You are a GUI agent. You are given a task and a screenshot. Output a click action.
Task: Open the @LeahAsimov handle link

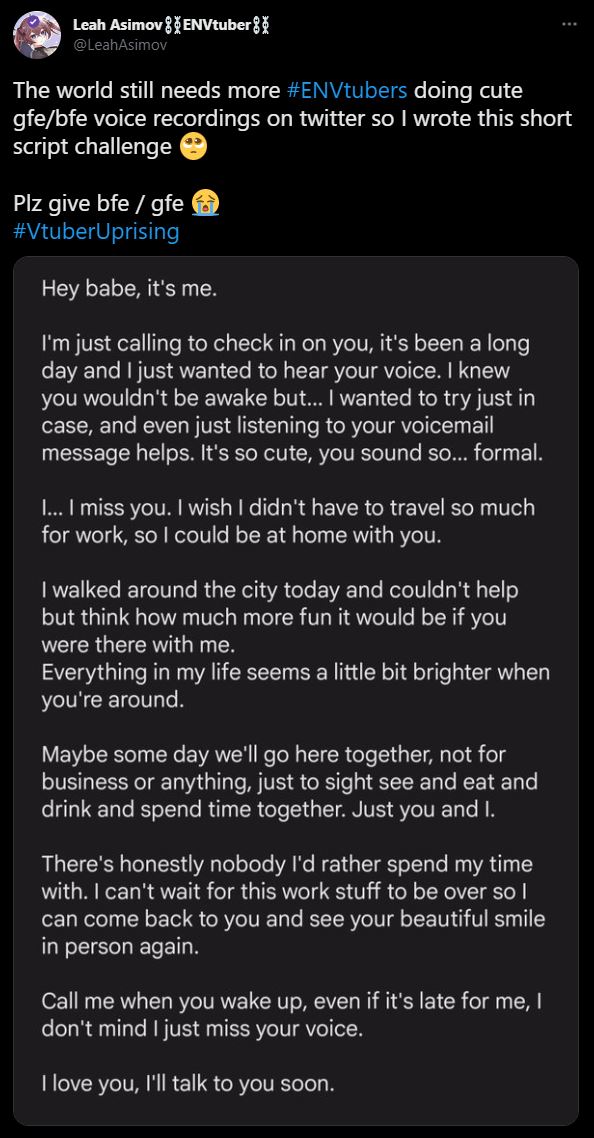pyautogui.click(x=120, y=45)
